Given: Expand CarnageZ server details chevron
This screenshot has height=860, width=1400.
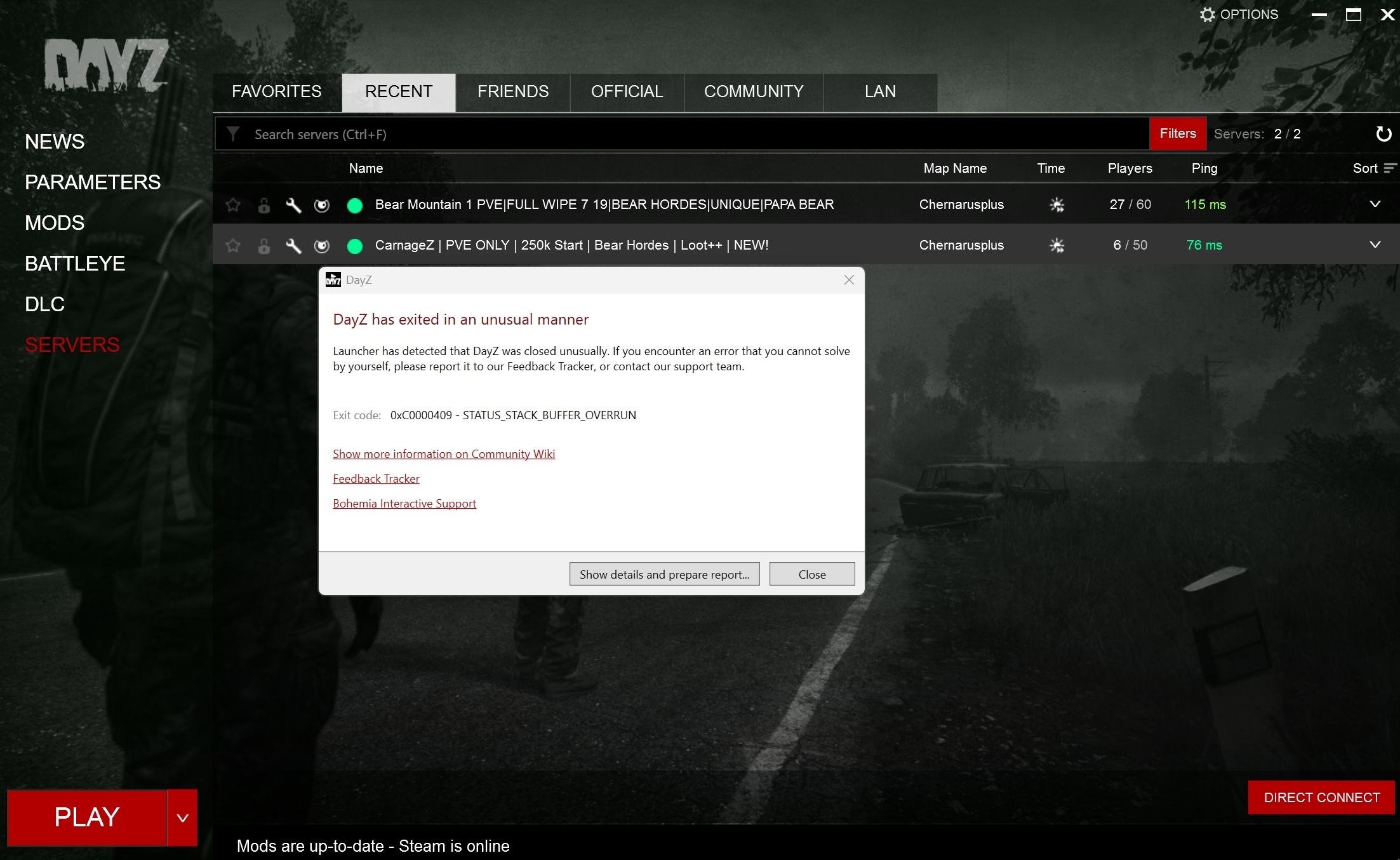Looking at the screenshot, I should click(1375, 245).
